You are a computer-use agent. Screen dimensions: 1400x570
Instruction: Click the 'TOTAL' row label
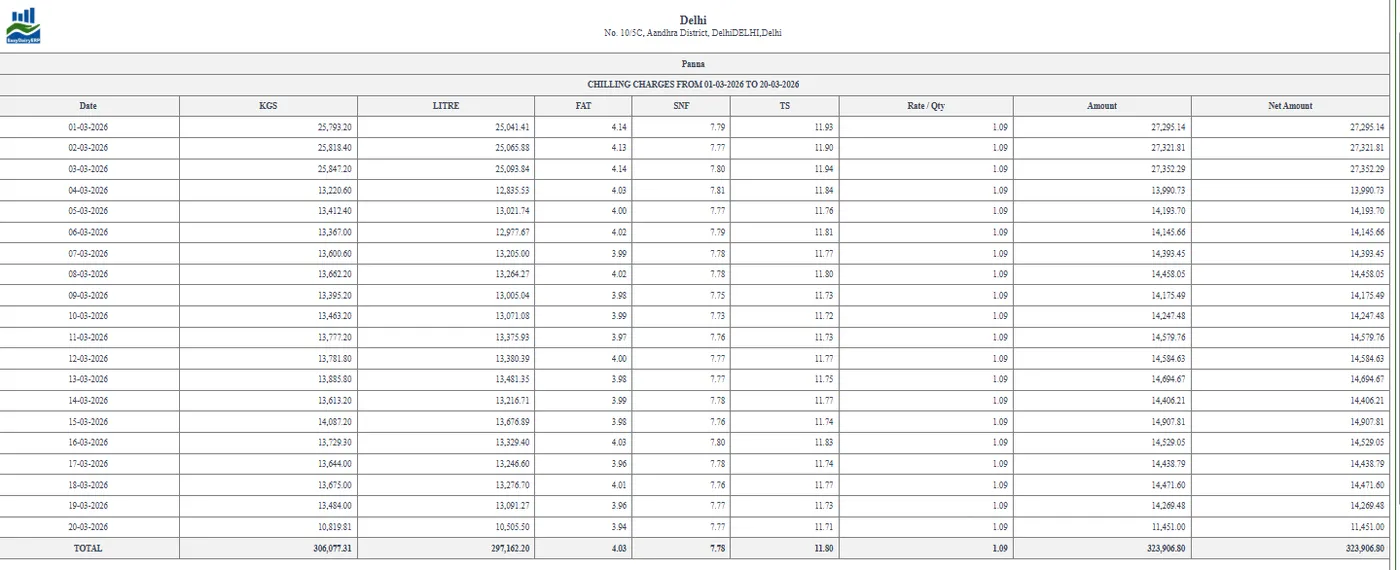(x=88, y=548)
